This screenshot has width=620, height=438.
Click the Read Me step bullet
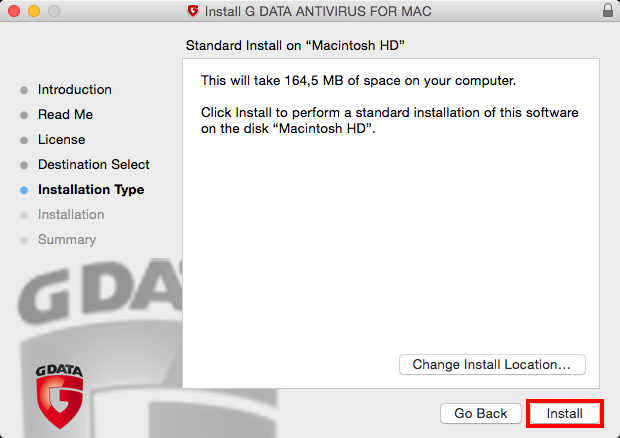tap(24, 115)
